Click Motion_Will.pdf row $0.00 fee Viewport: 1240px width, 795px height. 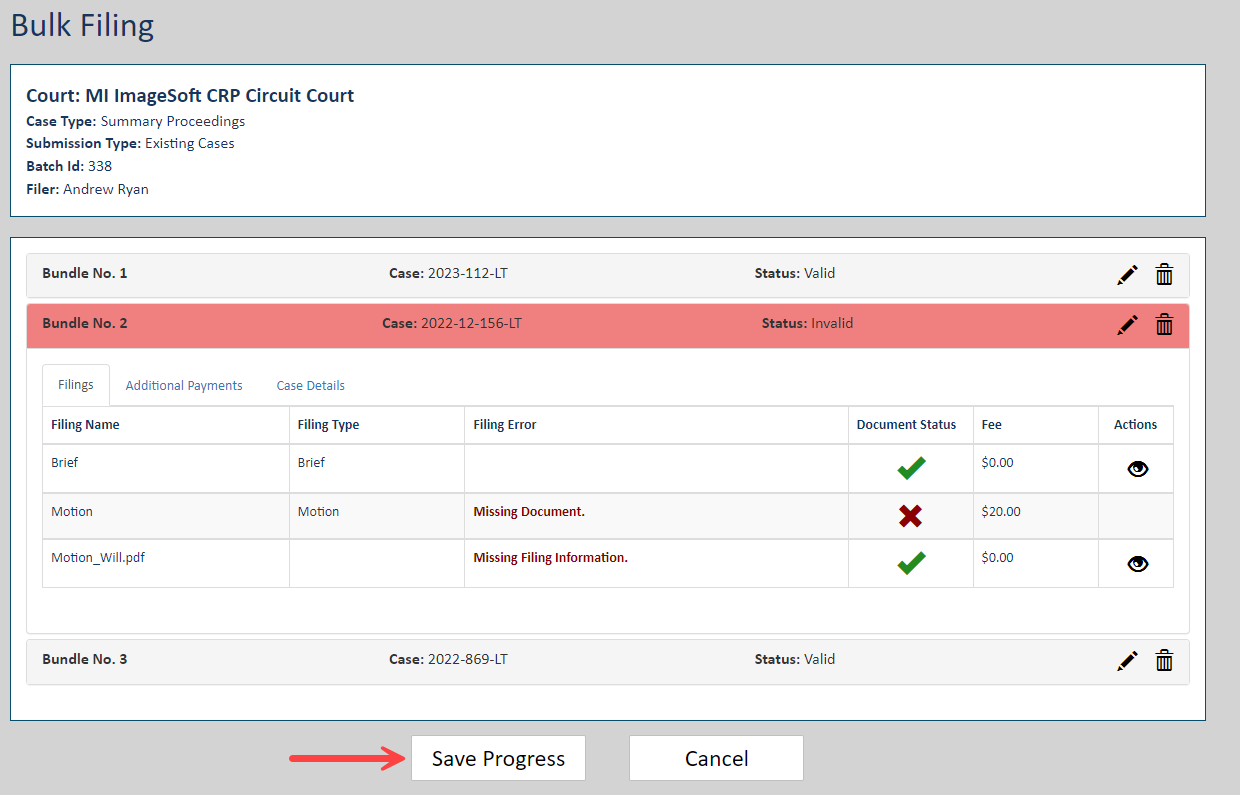(998, 558)
